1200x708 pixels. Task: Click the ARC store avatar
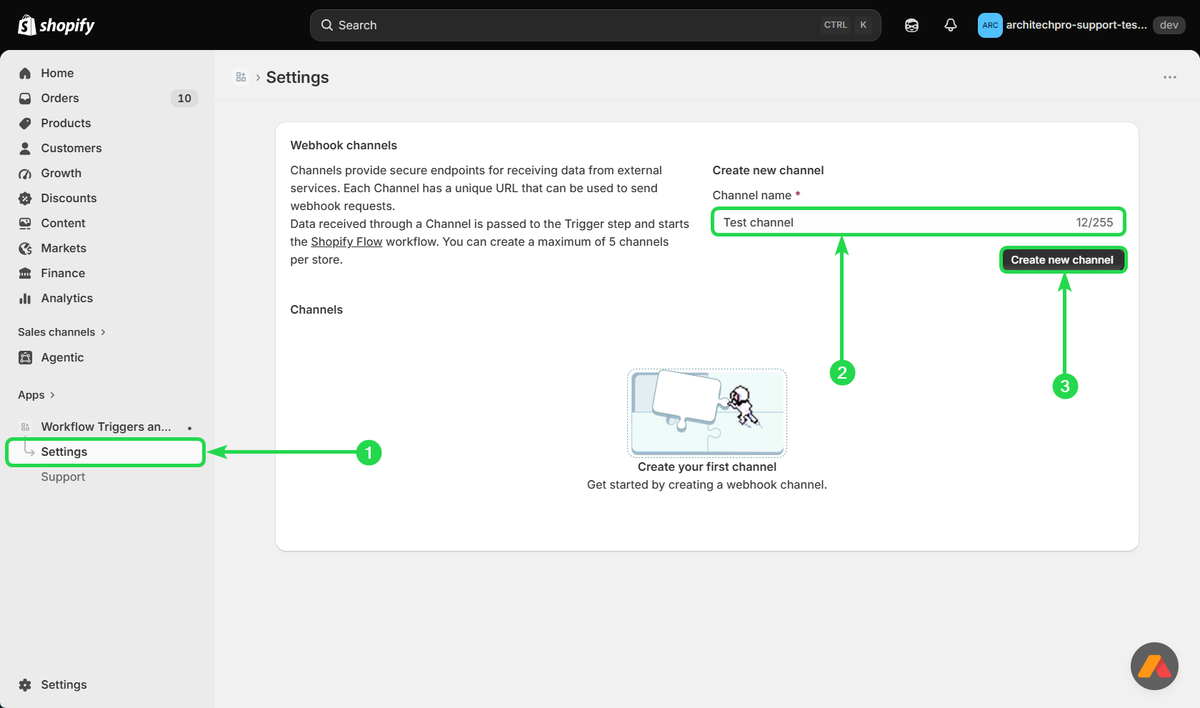990,25
